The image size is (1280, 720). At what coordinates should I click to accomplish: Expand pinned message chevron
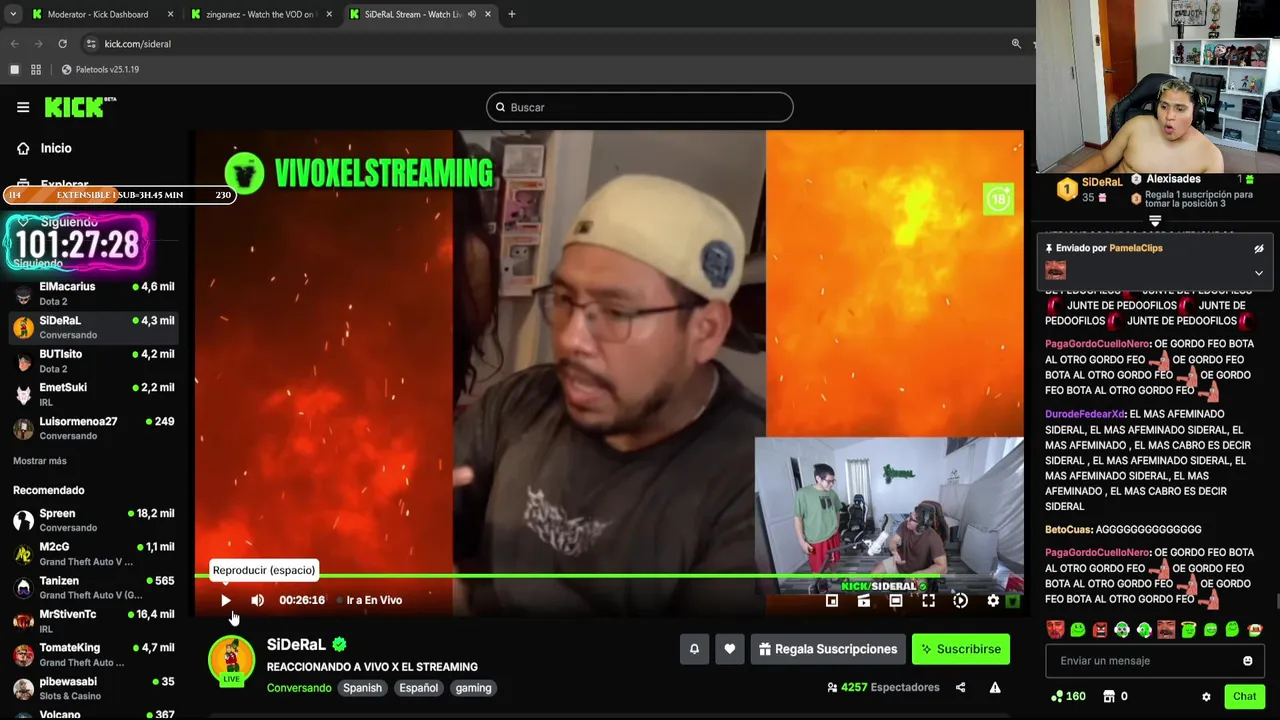tap(1259, 273)
